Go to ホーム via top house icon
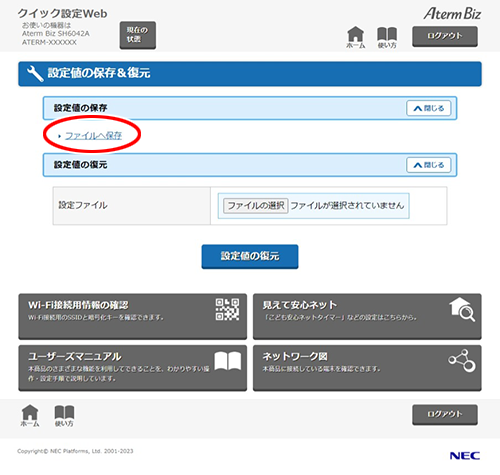The image size is (500, 475). pyautogui.click(x=355, y=37)
